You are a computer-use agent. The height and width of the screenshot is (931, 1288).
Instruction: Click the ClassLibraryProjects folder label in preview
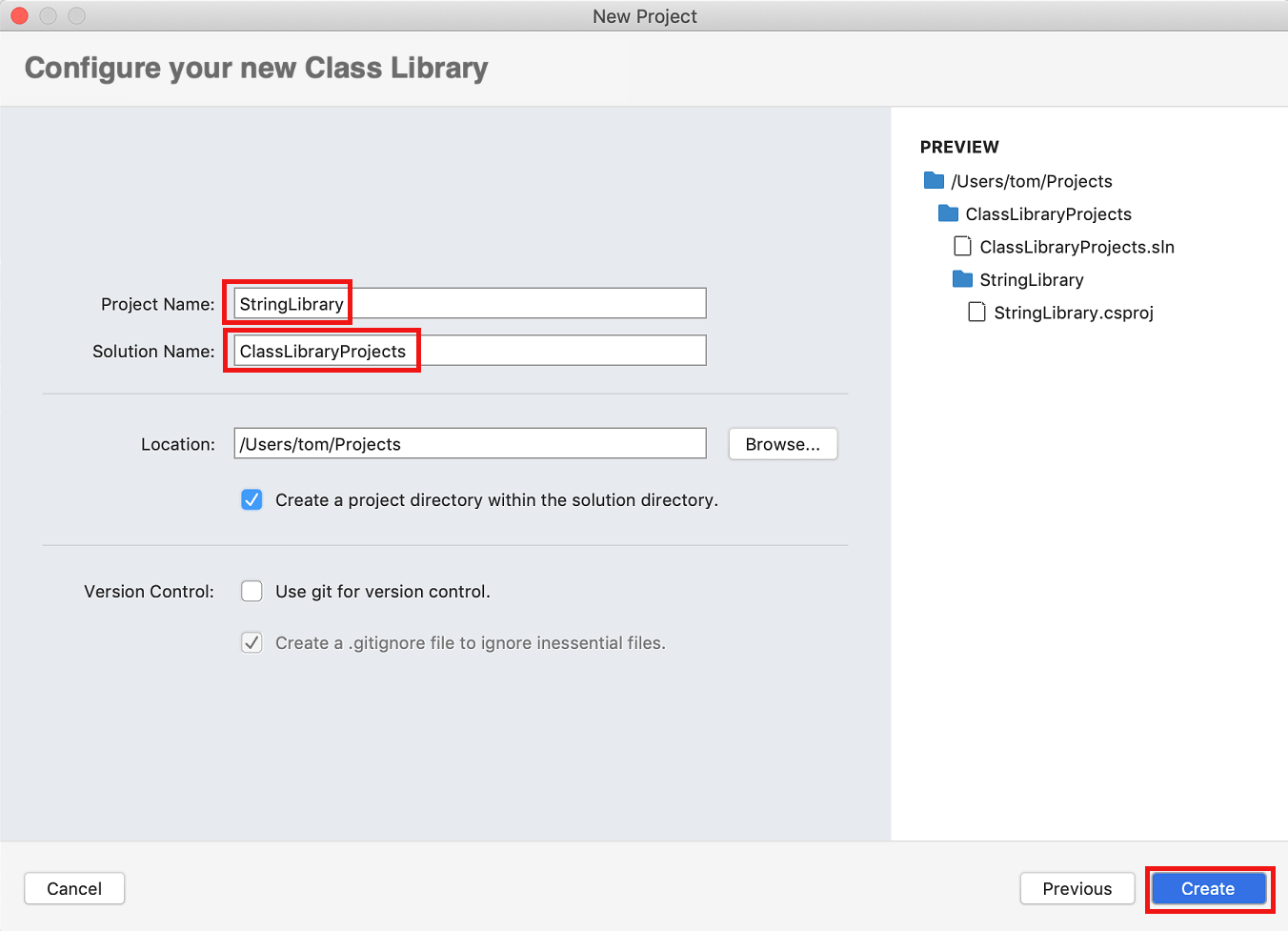[x=1048, y=213]
